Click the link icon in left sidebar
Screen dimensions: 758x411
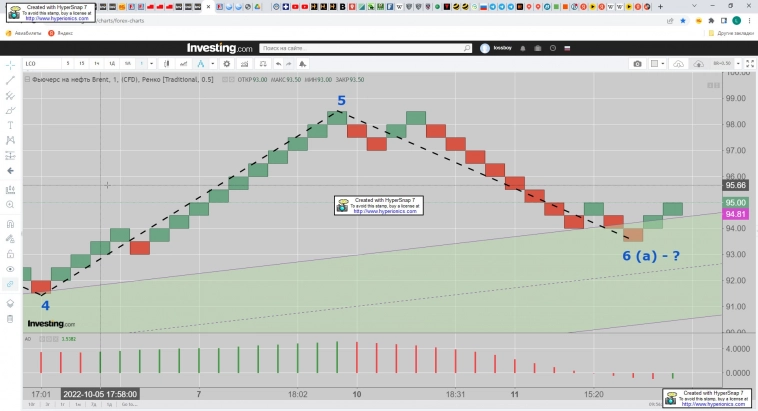(10, 284)
